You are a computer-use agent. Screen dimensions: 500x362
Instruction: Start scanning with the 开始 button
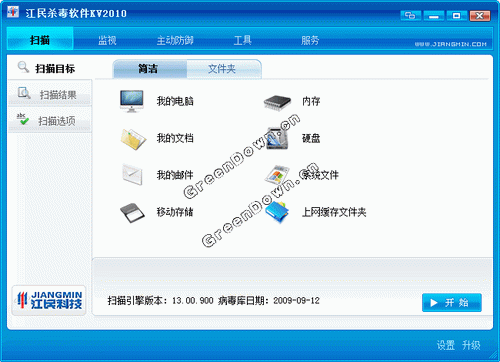(452, 303)
